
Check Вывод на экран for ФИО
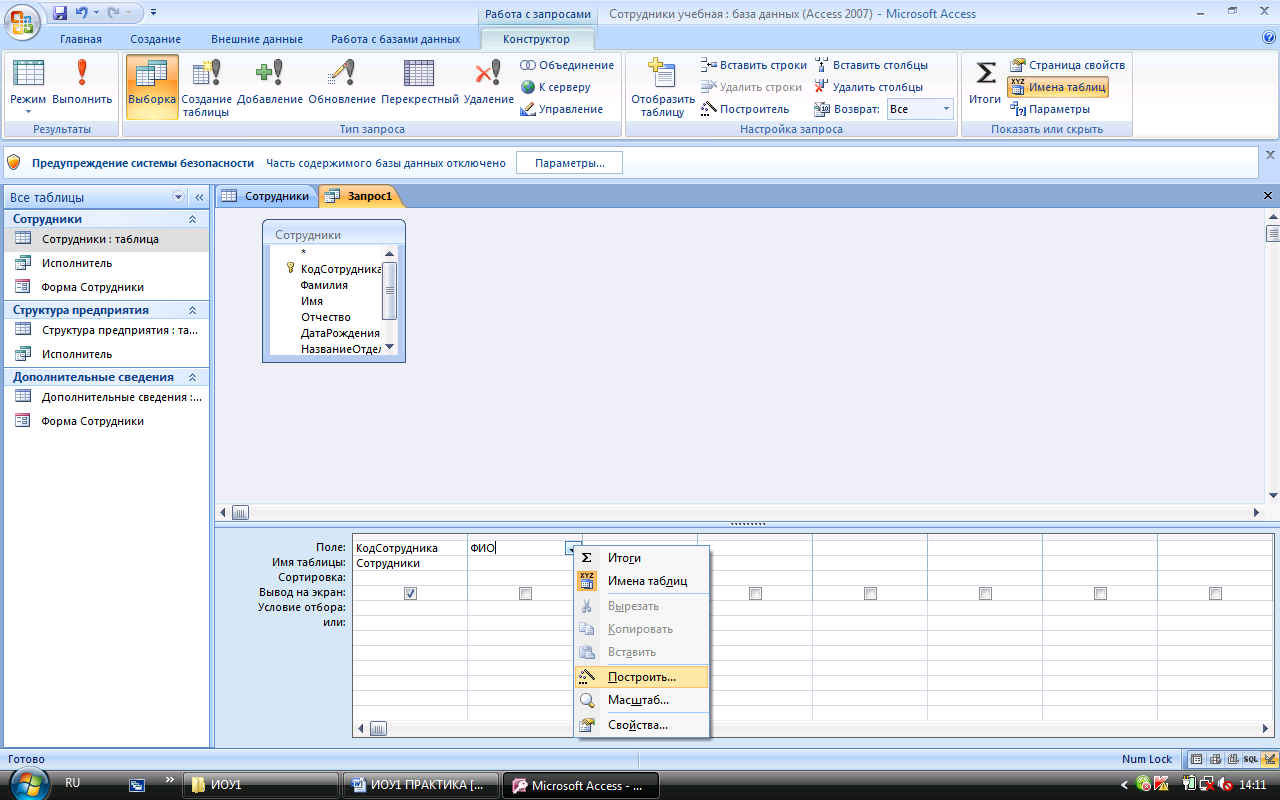tap(525, 593)
